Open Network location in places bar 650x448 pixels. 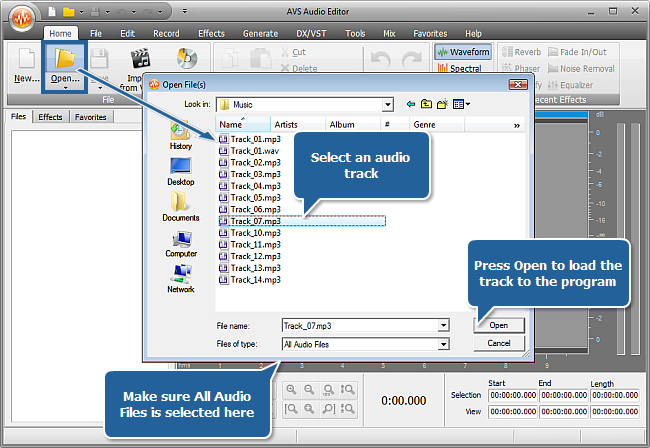pyautogui.click(x=181, y=278)
